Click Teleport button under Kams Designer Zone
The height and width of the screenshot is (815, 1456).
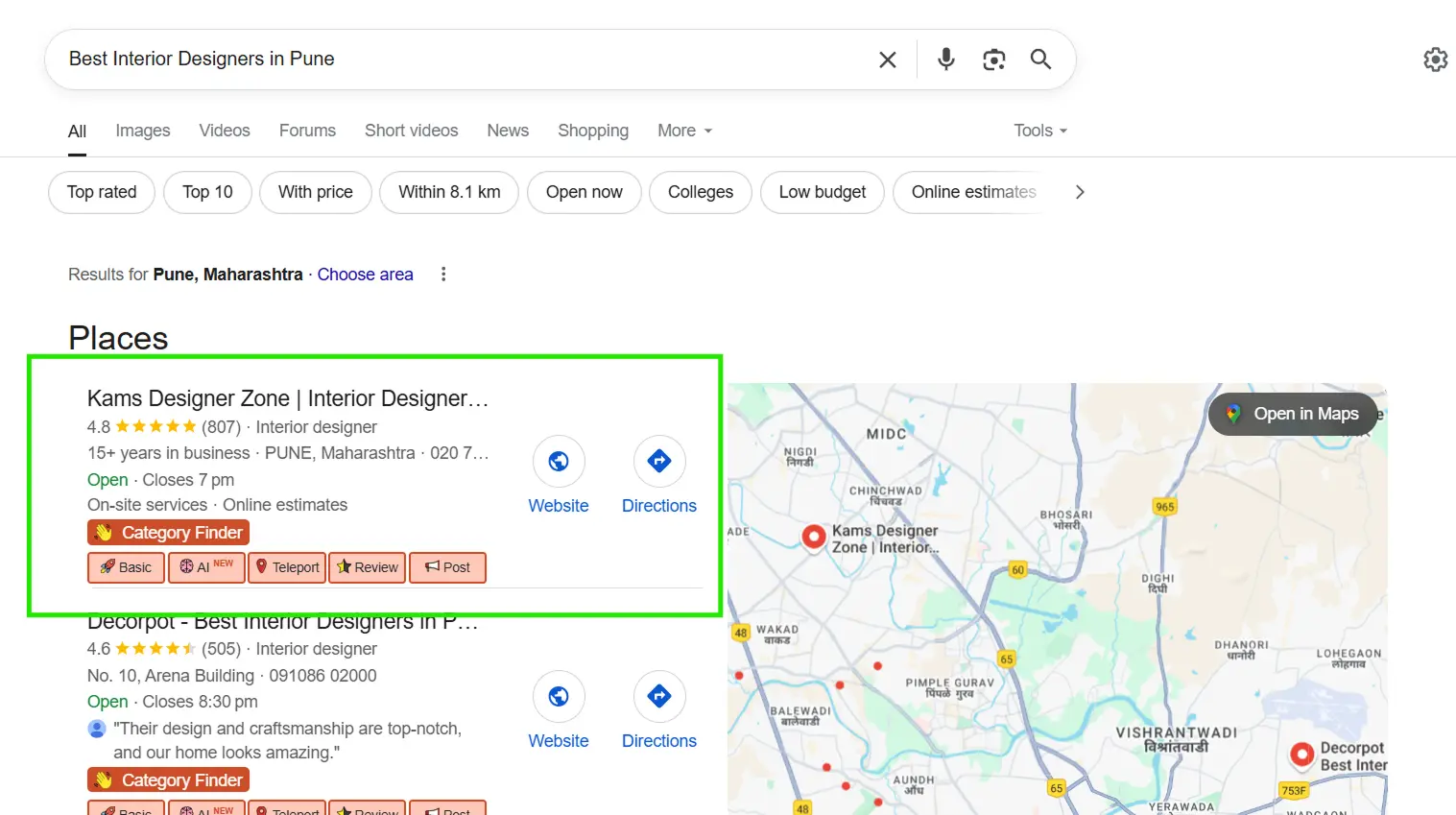[x=287, y=567]
